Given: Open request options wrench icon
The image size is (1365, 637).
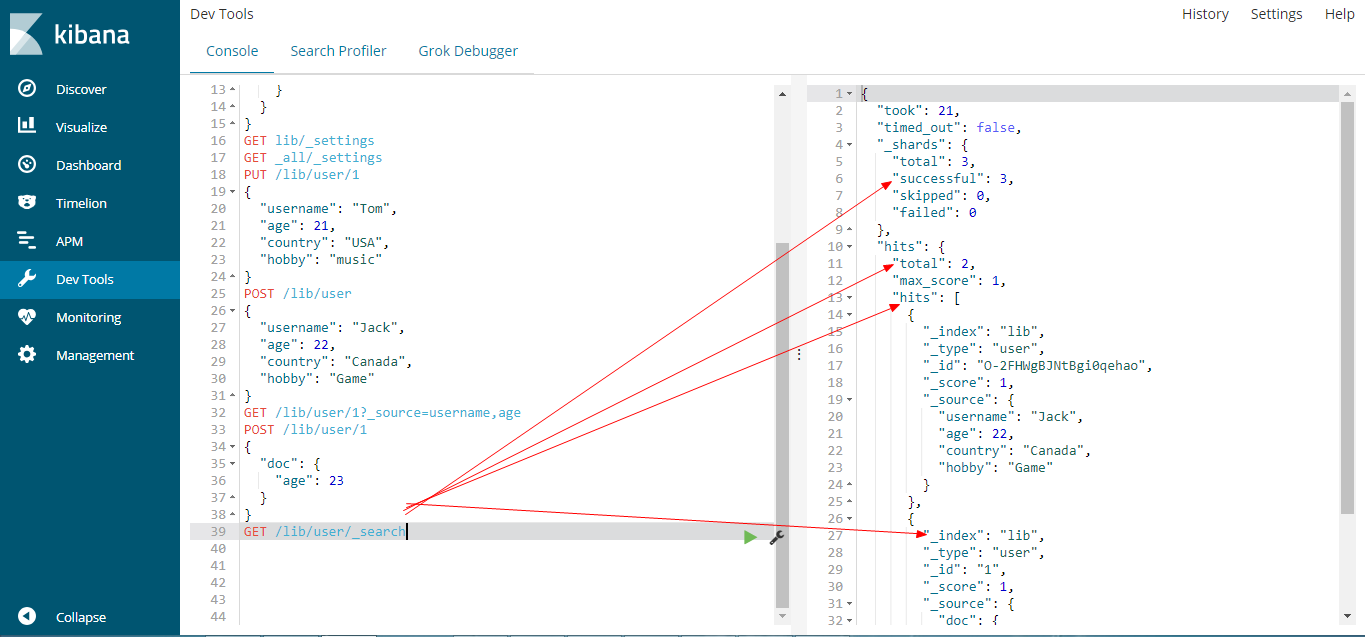Looking at the screenshot, I should (776, 538).
